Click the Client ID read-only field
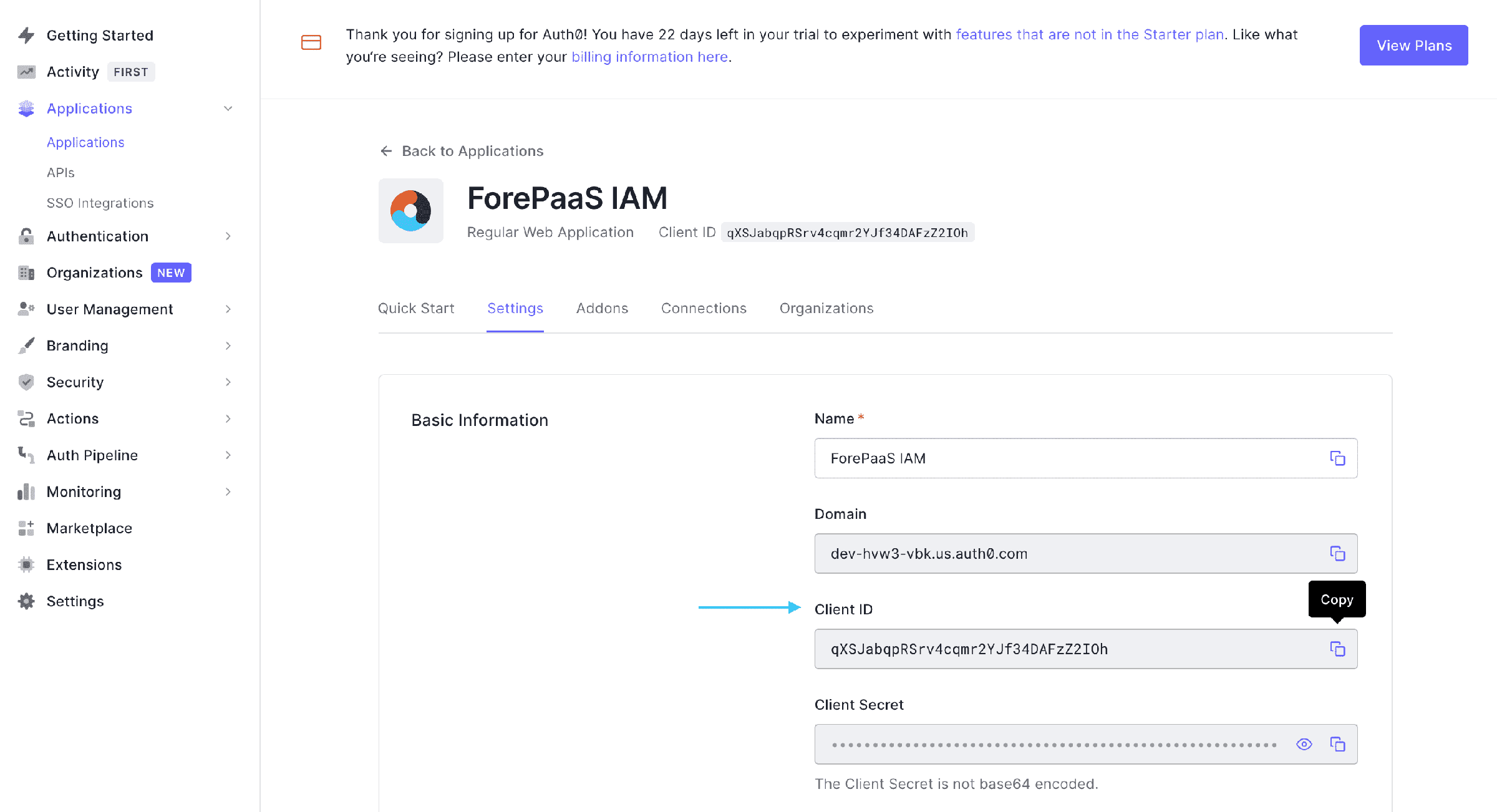Image resolution: width=1497 pixels, height=812 pixels. click(1086, 649)
